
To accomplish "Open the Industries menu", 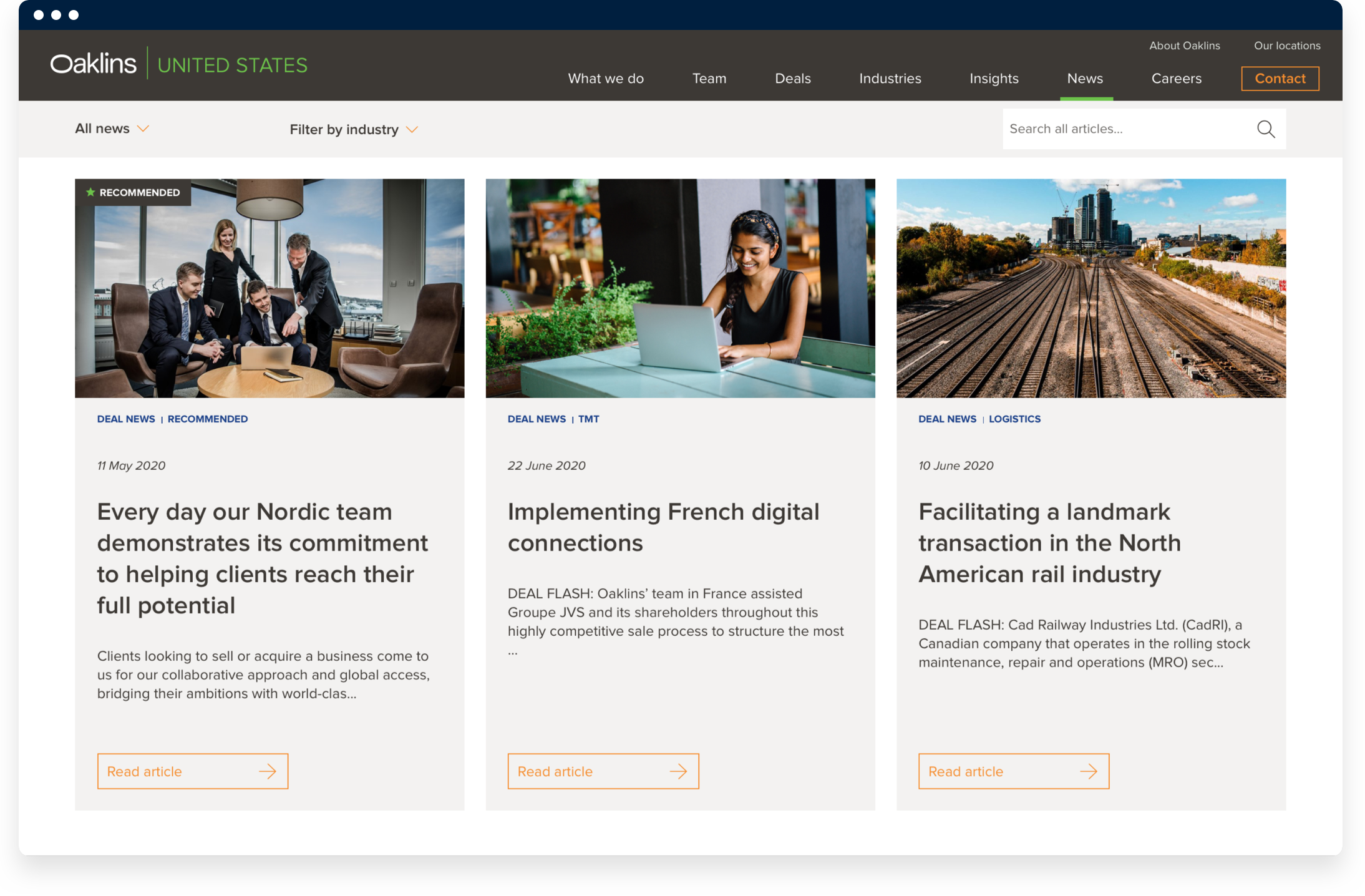I will pyautogui.click(x=890, y=79).
